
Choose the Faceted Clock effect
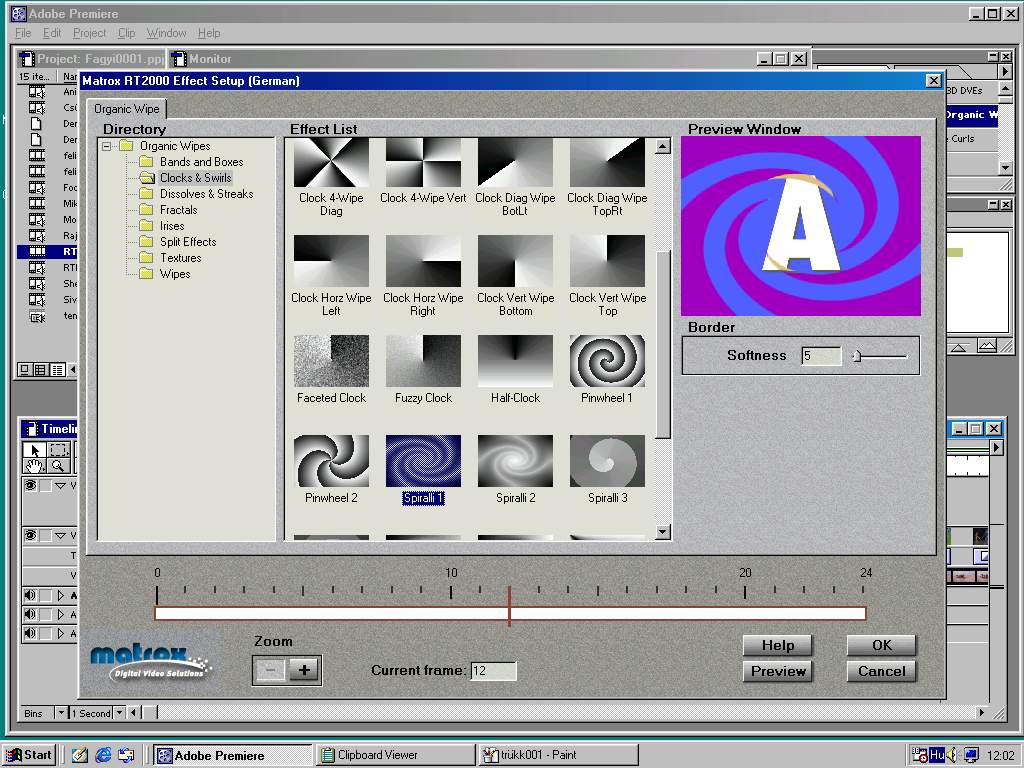click(331, 370)
